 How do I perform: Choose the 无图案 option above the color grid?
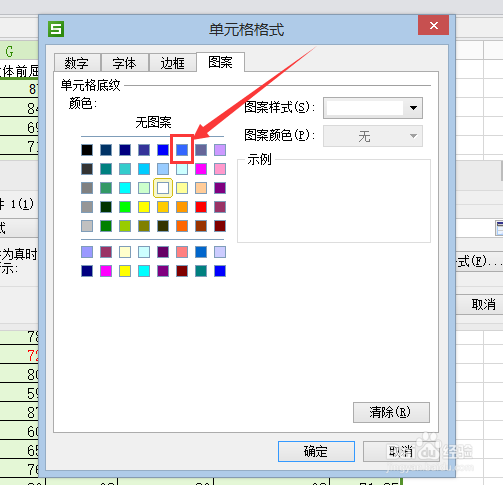point(153,123)
